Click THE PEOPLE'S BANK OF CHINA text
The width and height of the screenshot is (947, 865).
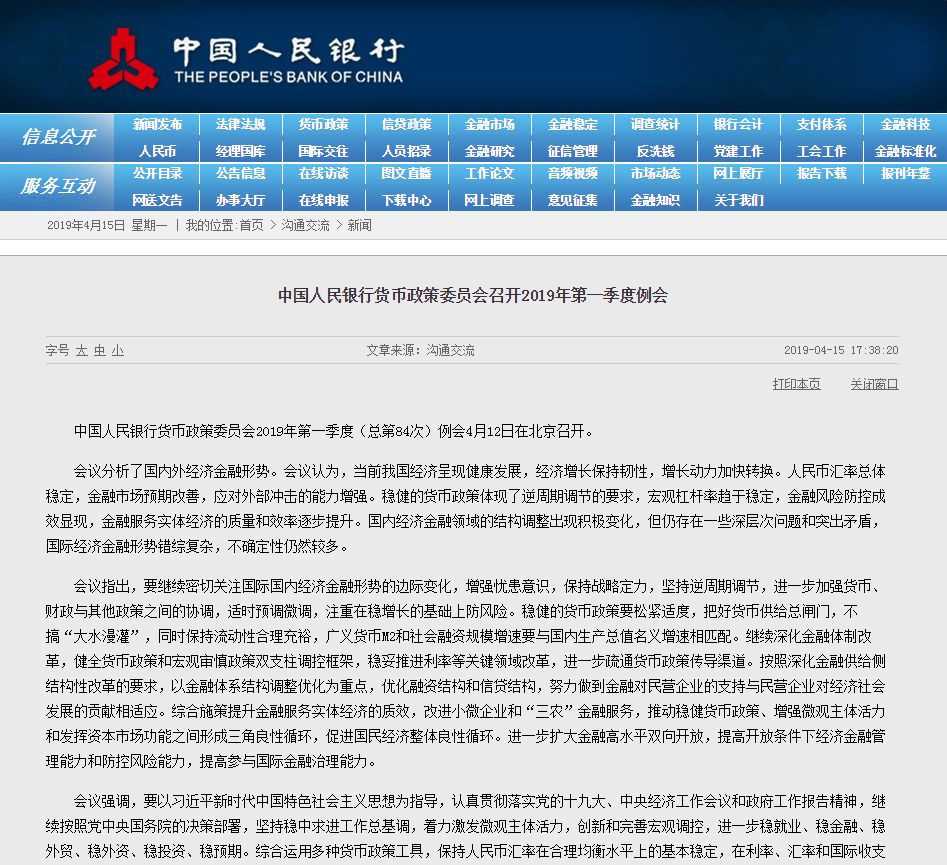289,77
